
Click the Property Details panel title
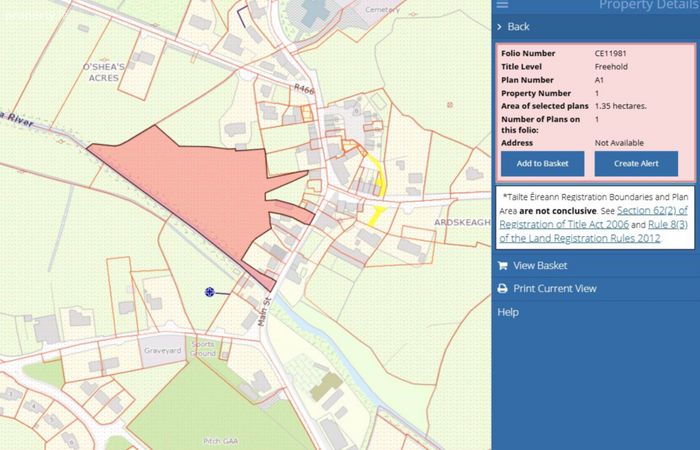pos(649,5)
